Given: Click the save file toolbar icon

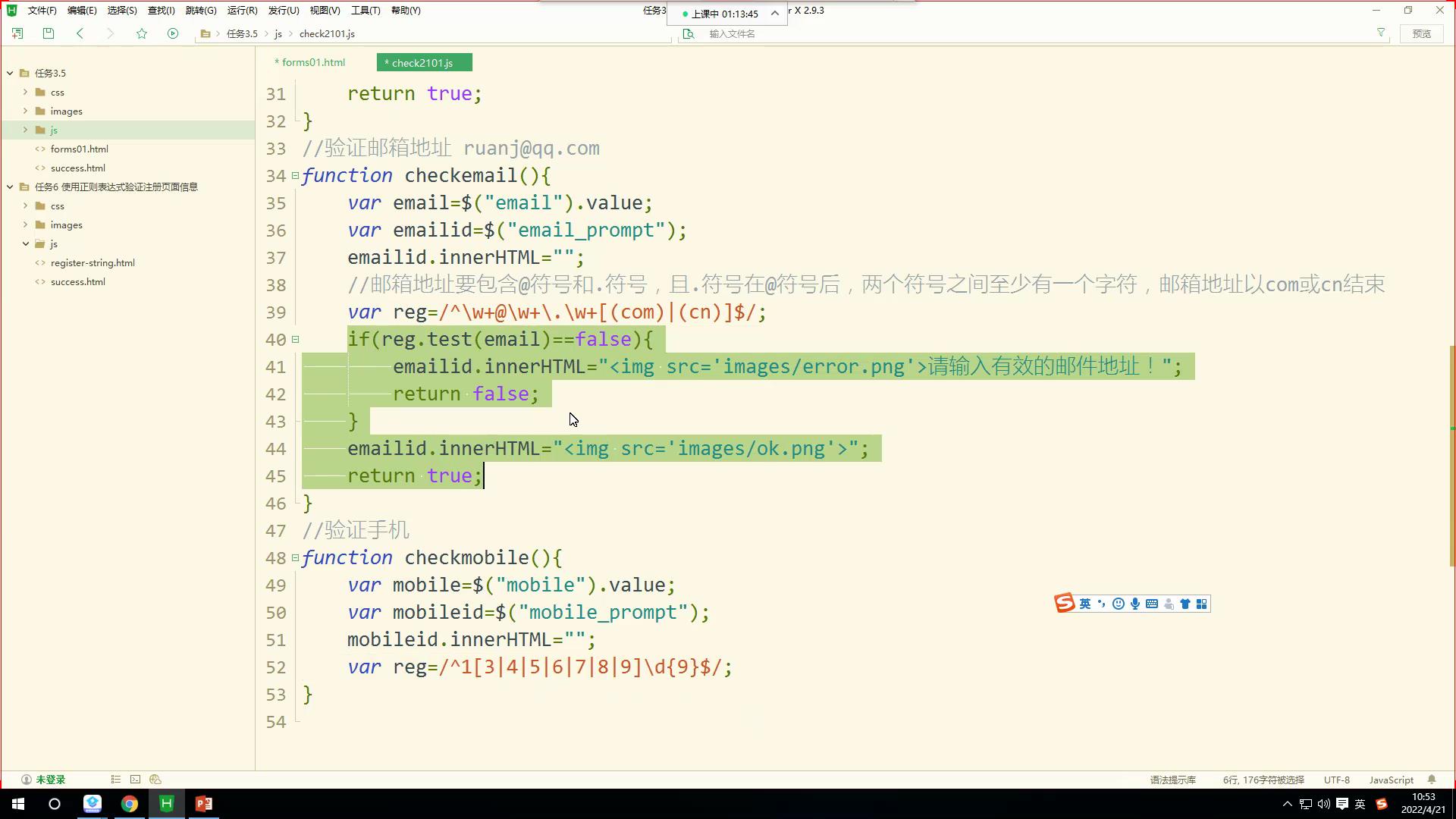Looking at the screenshot, I should [x=49, y=33].
